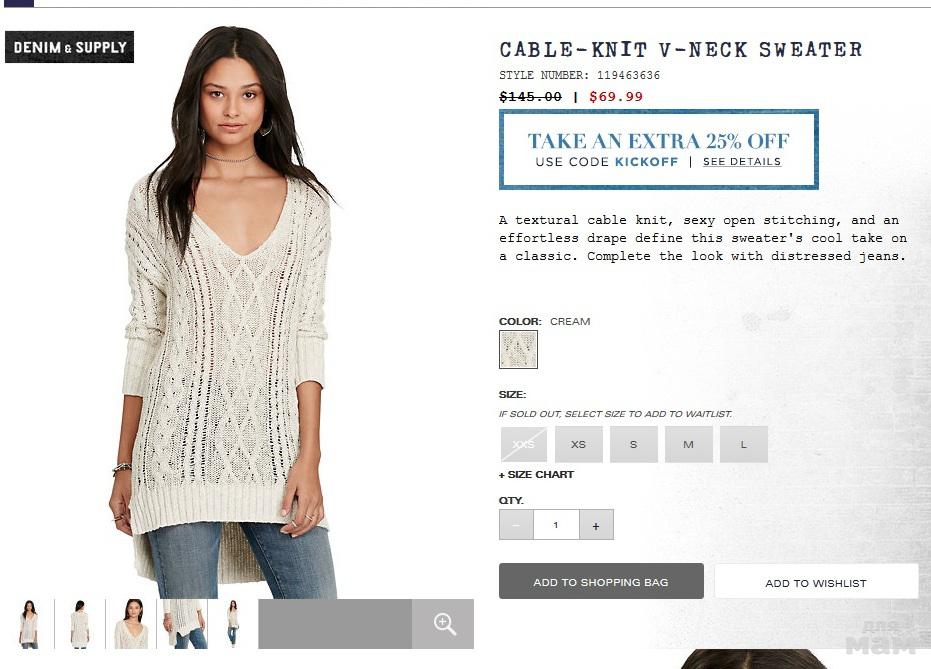Open third thumbnail close-up of neckline
Screen dimensions: 931x669
(x=131, y=624)
